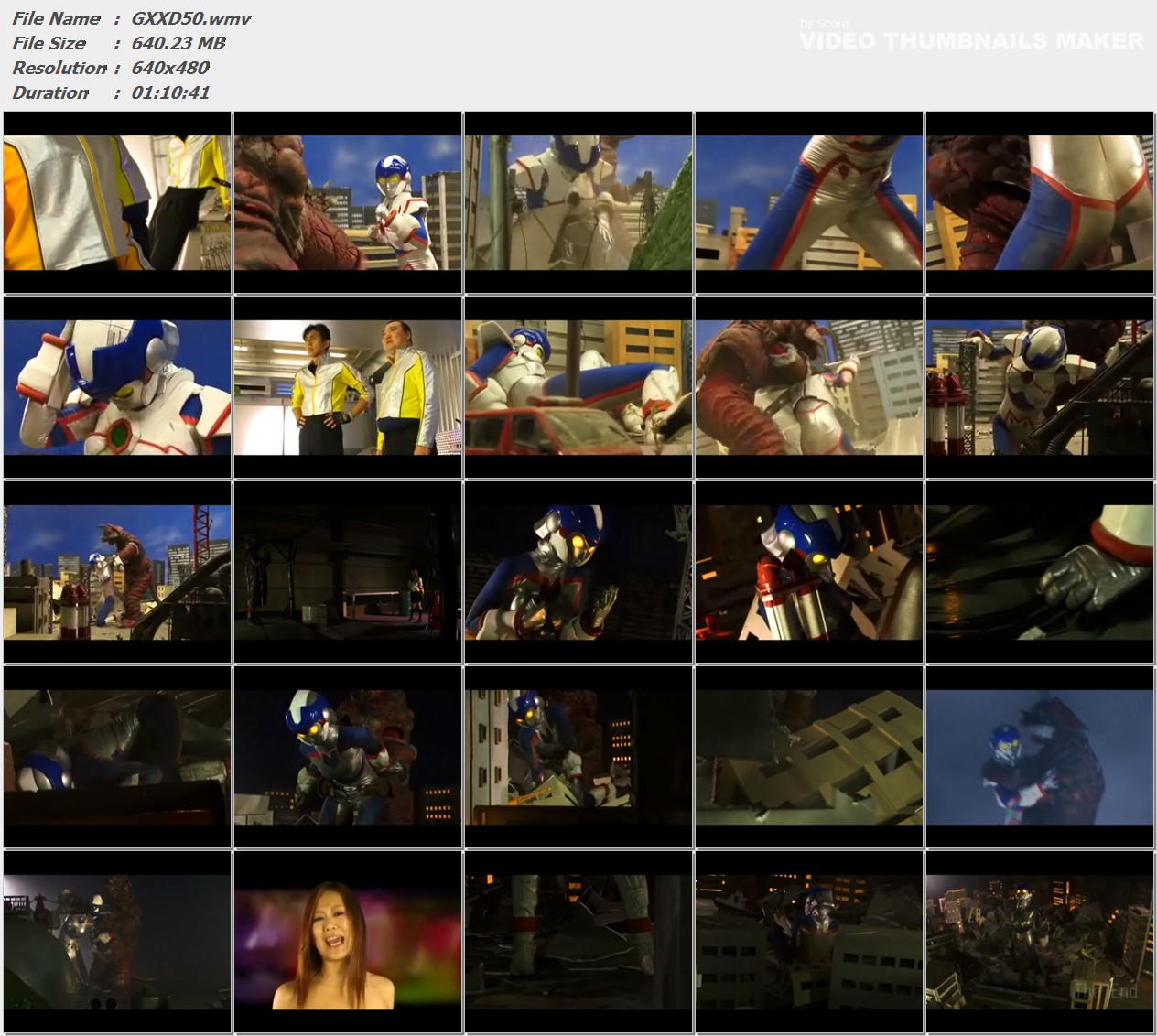Open dark thumbnail of hero lying under debris

click(117, 757)
